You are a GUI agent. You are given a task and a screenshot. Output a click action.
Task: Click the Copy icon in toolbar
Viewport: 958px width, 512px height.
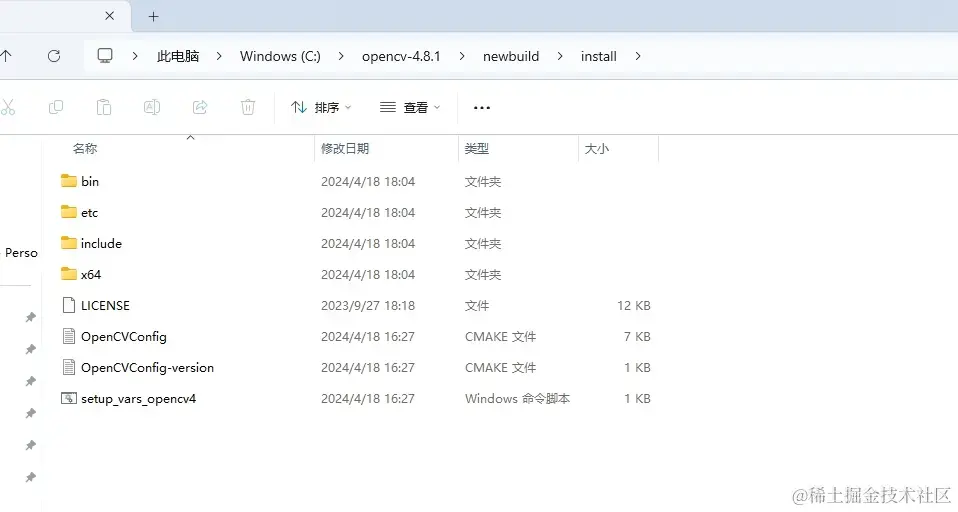(x=56, y=108)
